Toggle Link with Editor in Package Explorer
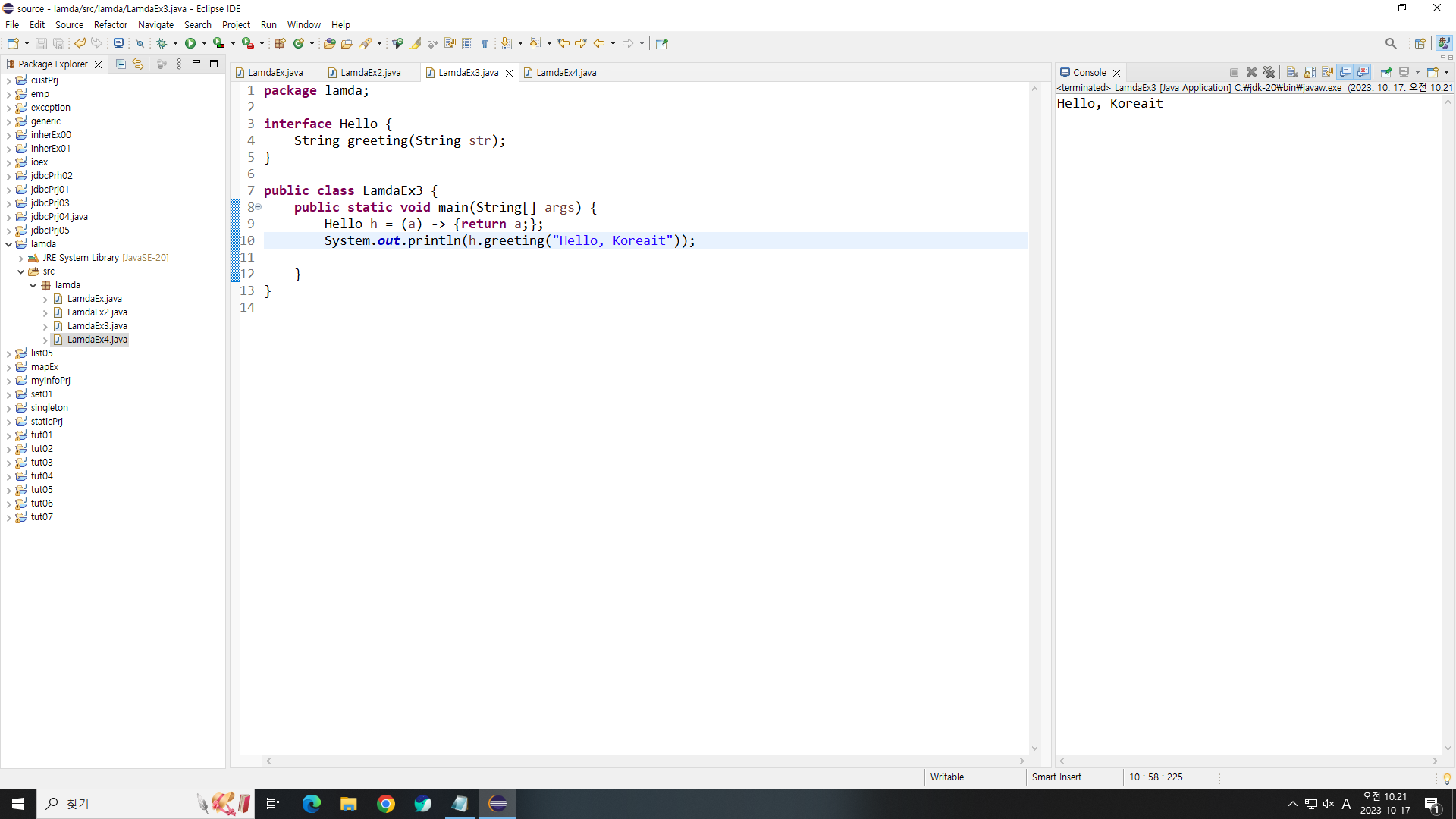Image resolution: width=1456 pixels, height=819 pixels. pos(138,64)
